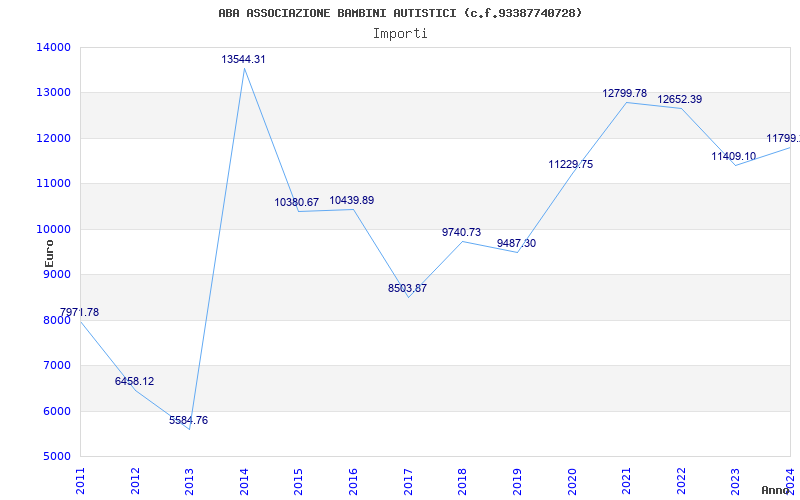
Task: Select data label 5584.76
Action: tap(189, 420)
